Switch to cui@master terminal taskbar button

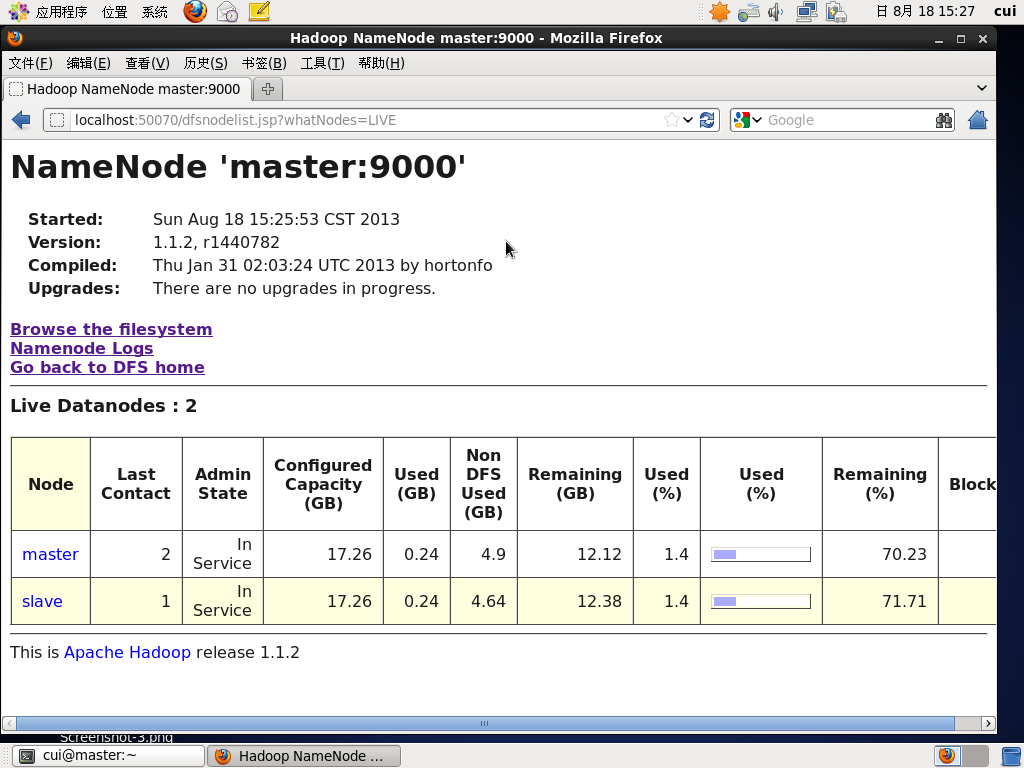pos(109,756)
